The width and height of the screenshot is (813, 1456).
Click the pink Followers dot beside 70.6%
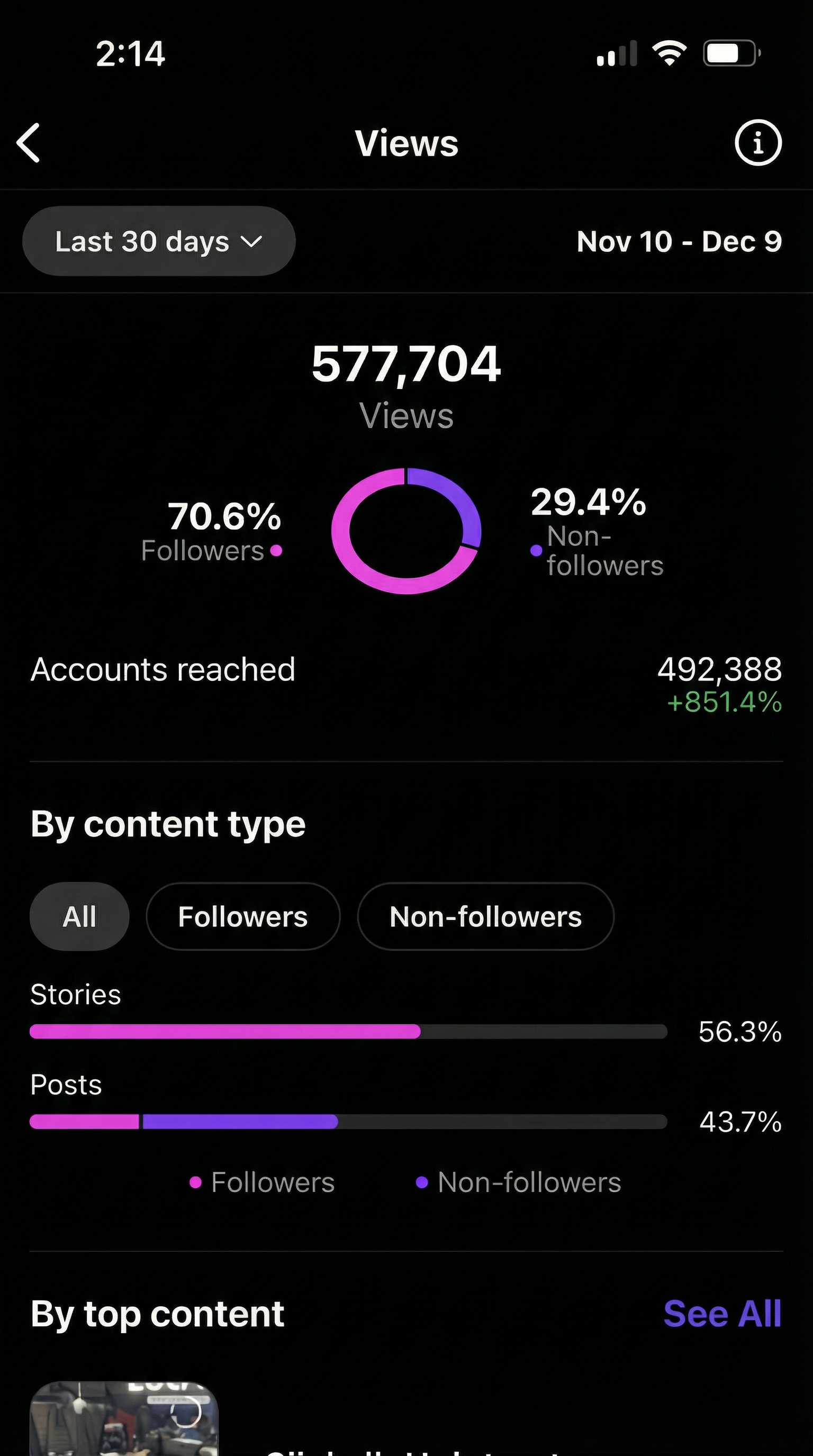click(276, 551)
